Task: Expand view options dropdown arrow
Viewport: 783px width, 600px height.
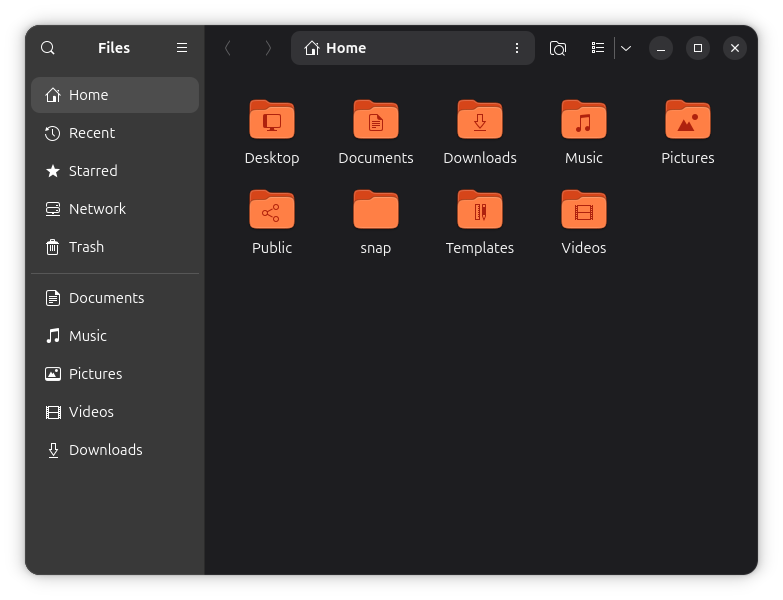Action: tap(626, 48)
